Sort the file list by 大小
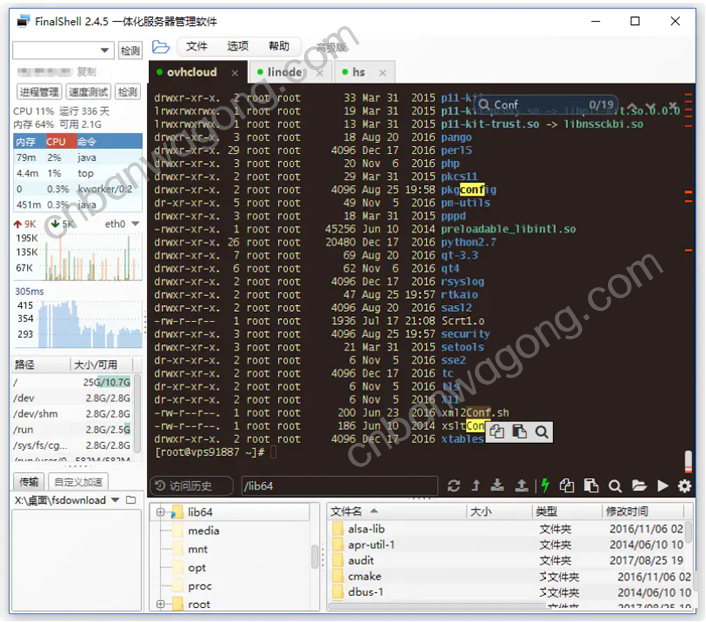The image size is (706, 622). click(x=499, y=511)
